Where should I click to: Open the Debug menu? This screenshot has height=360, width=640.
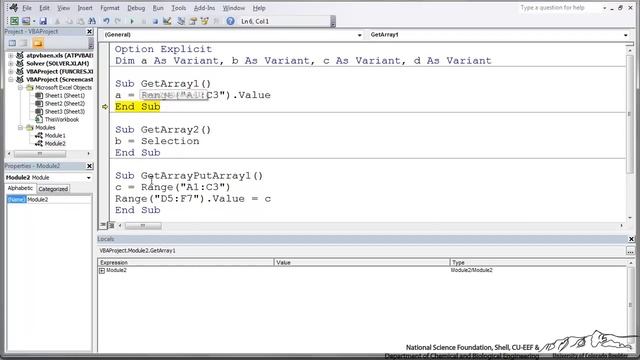click(136, 8)
